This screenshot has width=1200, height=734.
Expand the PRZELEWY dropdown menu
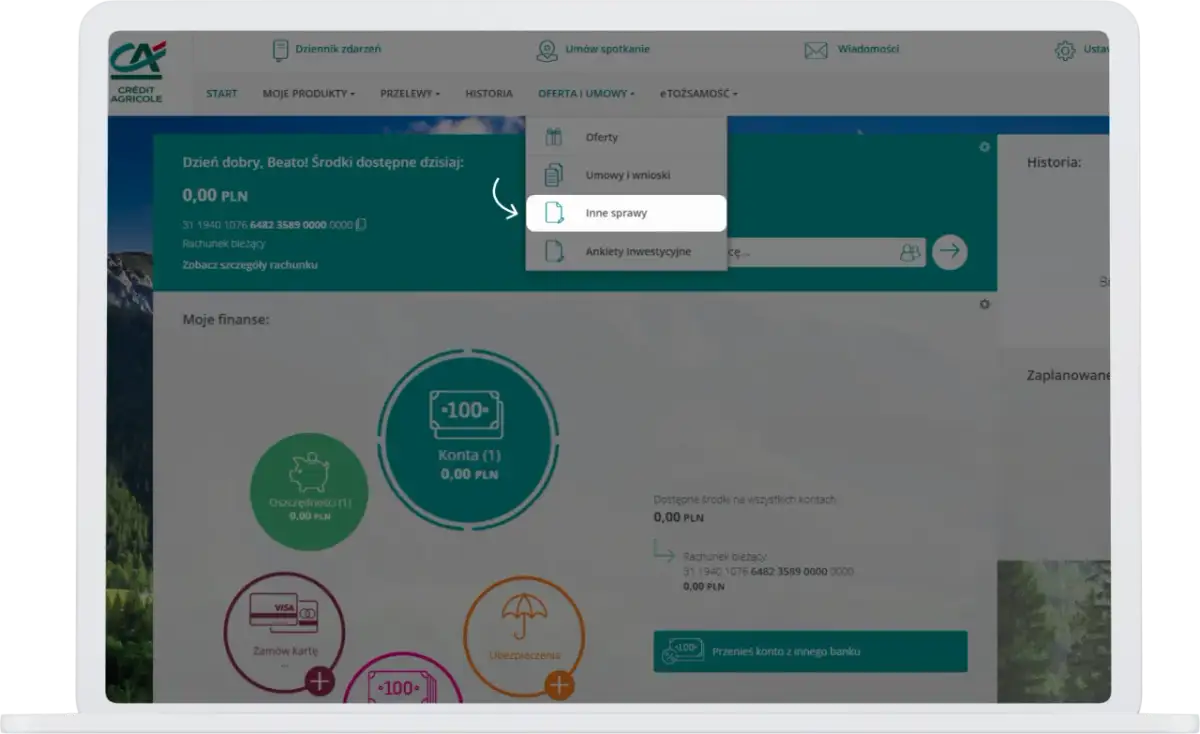click(409, 94)
